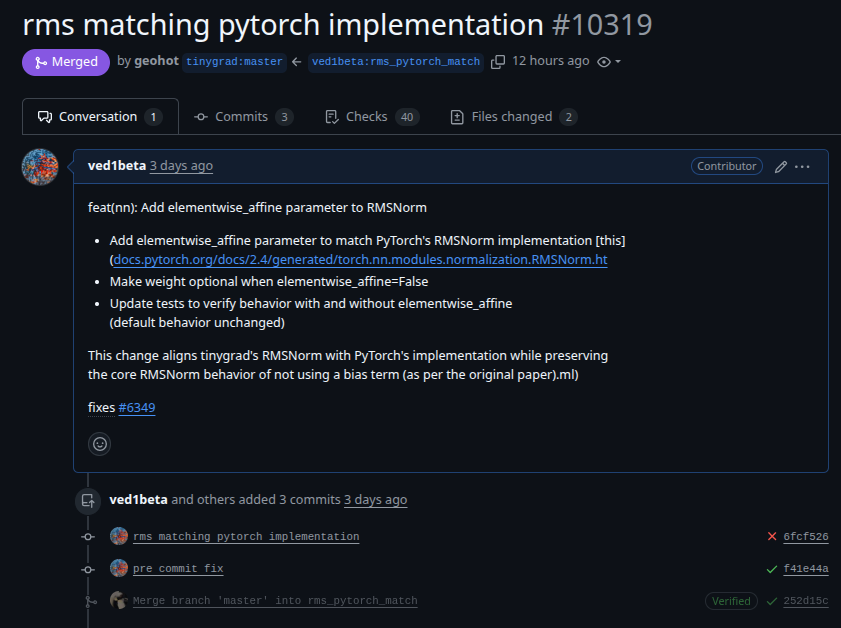Click the comment's '3 days ago' timestamp
The width and height of the screenshot is (841, 628).
click(x=181, y=166)
